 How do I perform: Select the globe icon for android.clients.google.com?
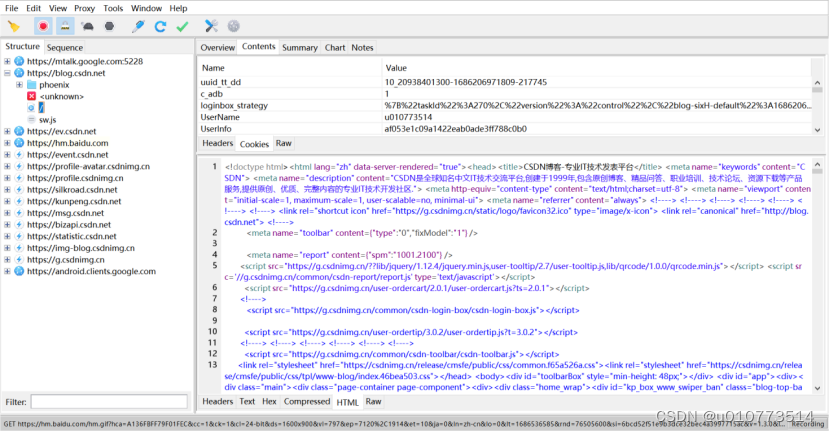pyautogui.click(x=19, y=271)
